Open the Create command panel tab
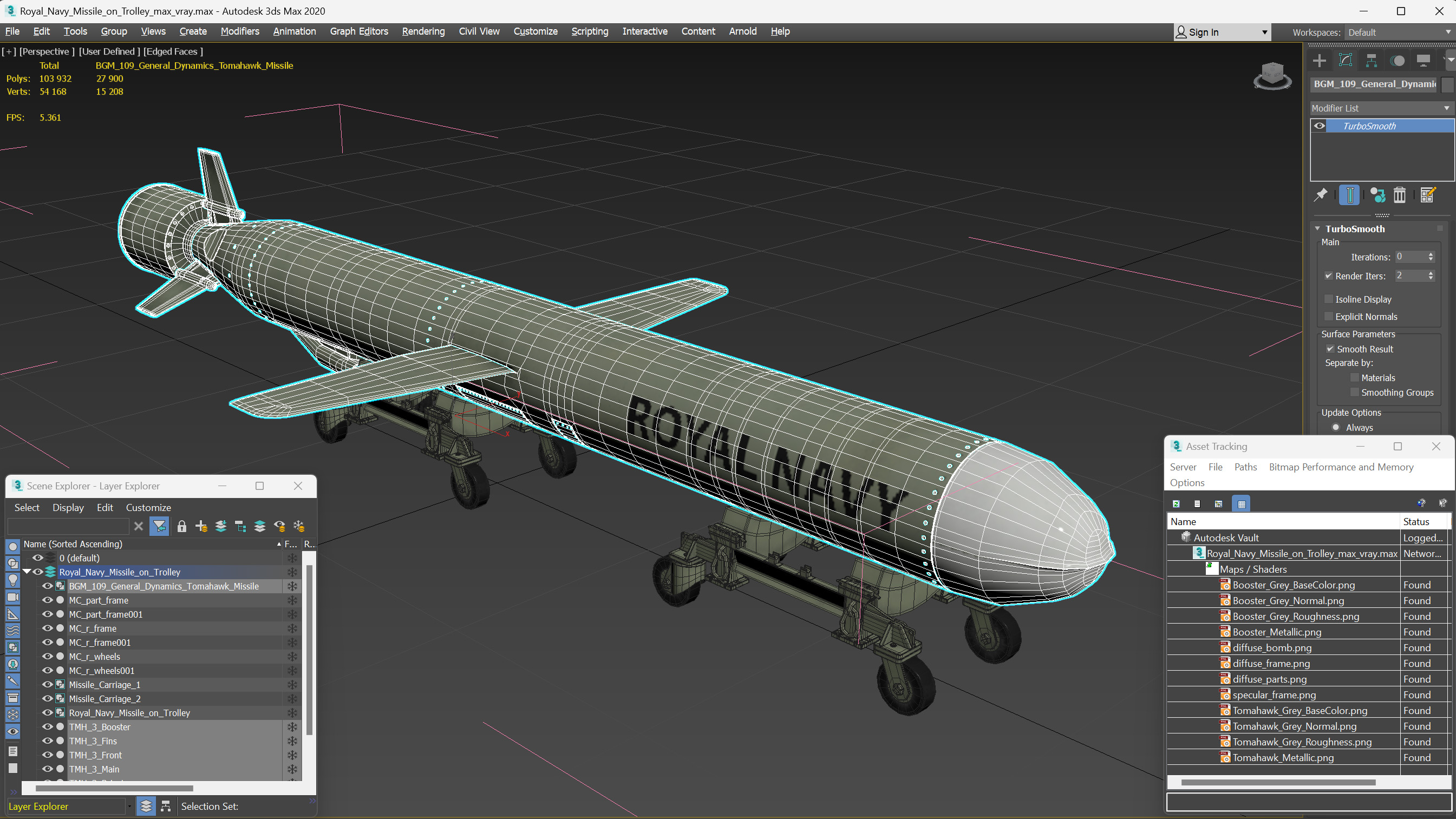1456x819 pixels. click(x=1319, y=61)
